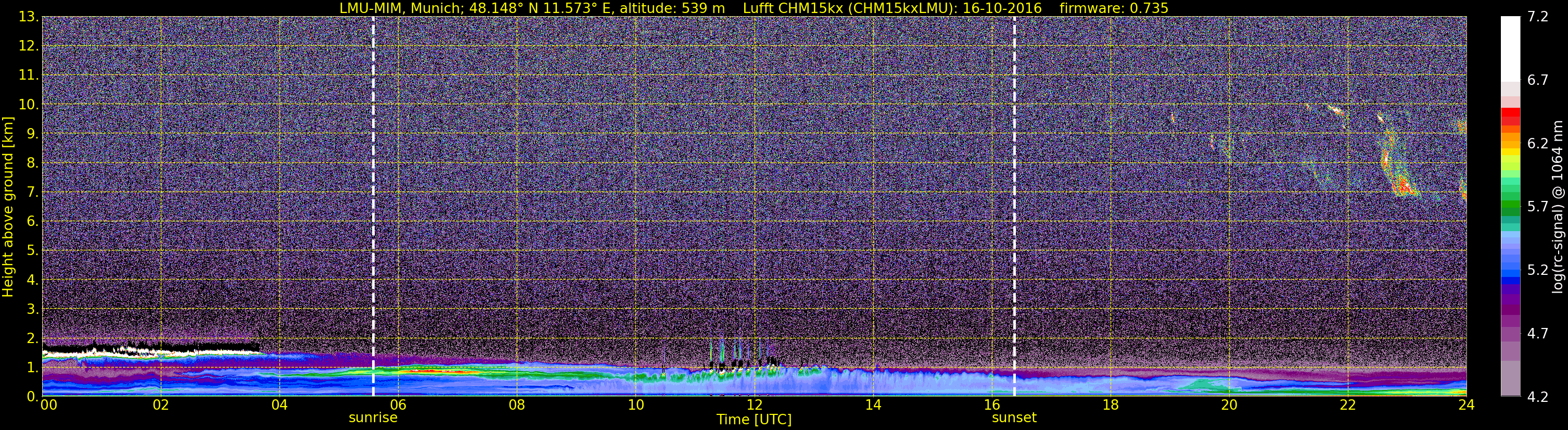Click the height axis tick label "4."
The image size is (1568, 430).
pos(33,280)
